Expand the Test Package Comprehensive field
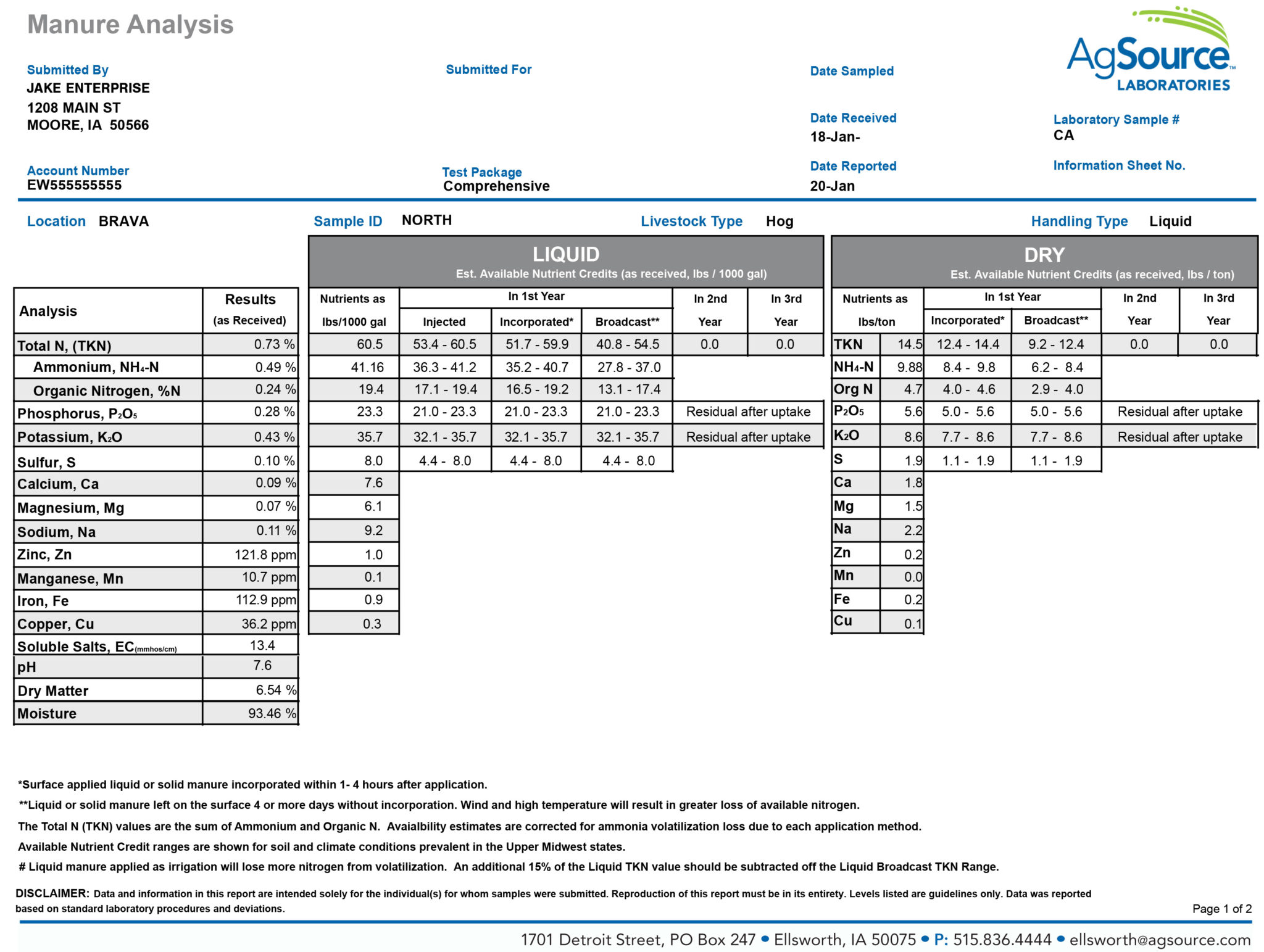1264x952 pixels. tap(495, 186)
